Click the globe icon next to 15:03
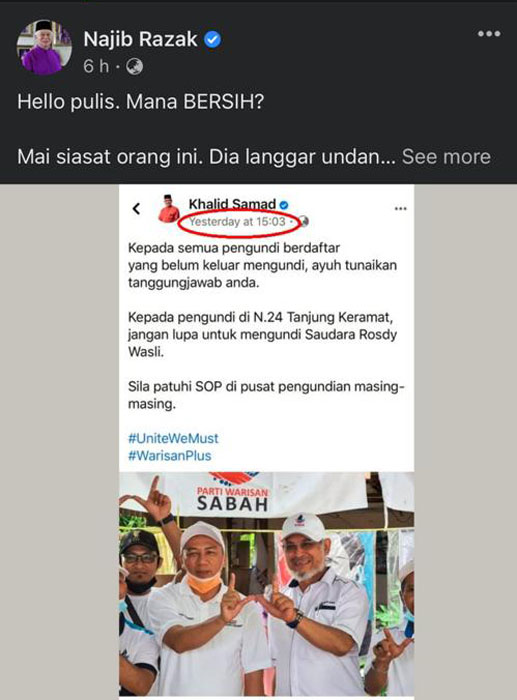 click(x=304, y=221)
